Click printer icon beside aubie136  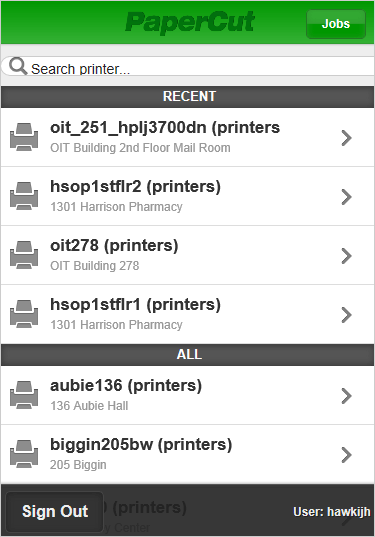coord(24,395)
